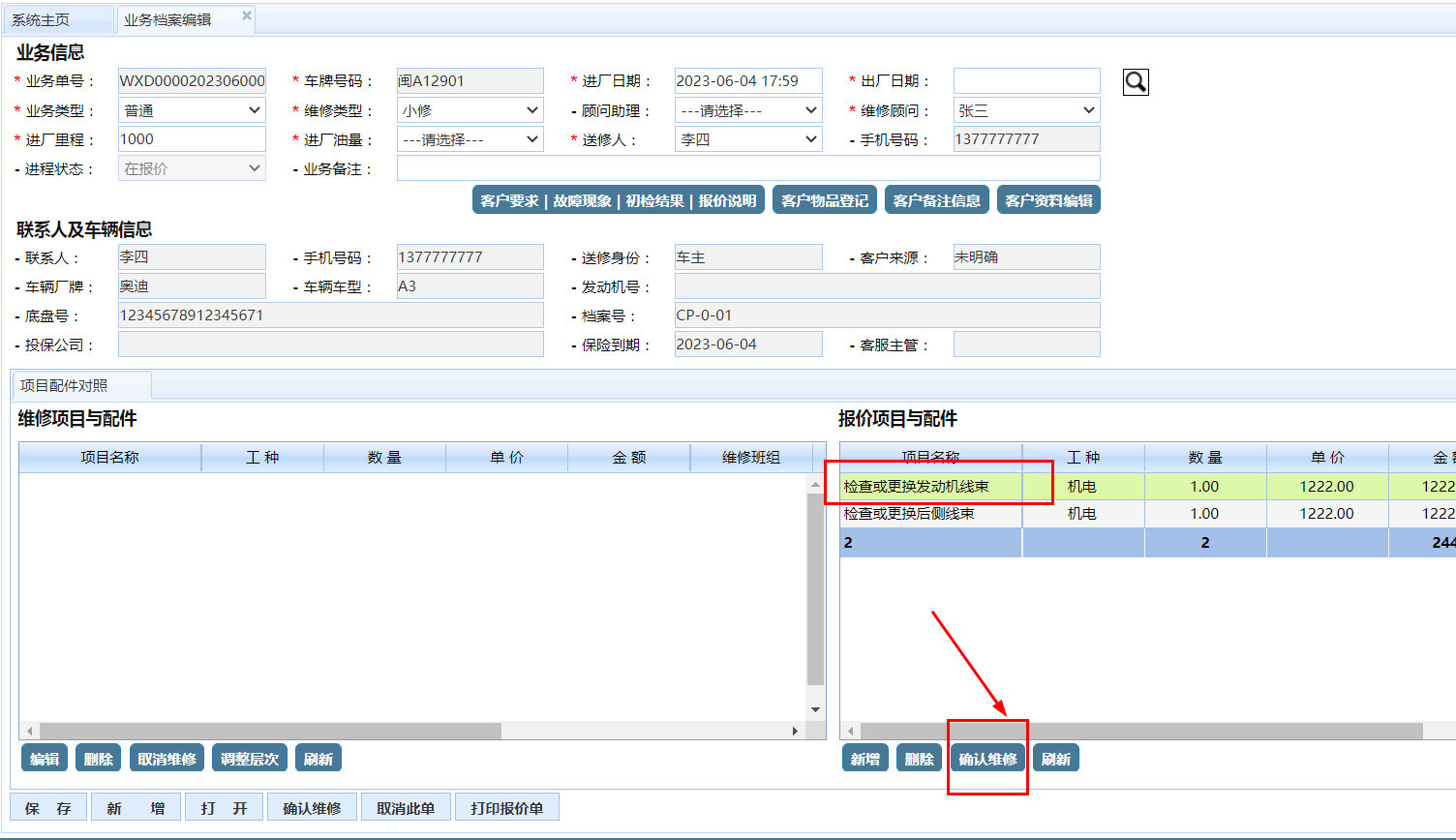Click the 打印报价单 button
The width and height of the screenshot is (1456, 840).
[x=507, y=808]
